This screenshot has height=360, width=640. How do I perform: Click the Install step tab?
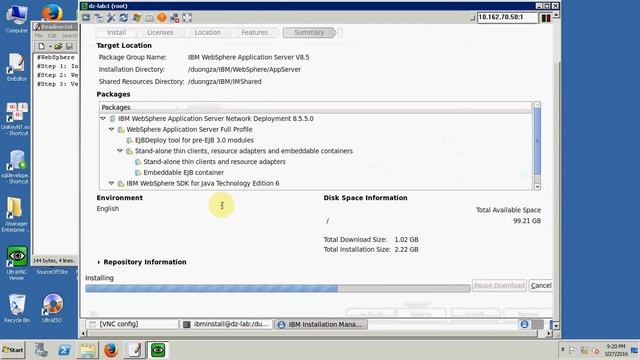[x=116, y=32]
